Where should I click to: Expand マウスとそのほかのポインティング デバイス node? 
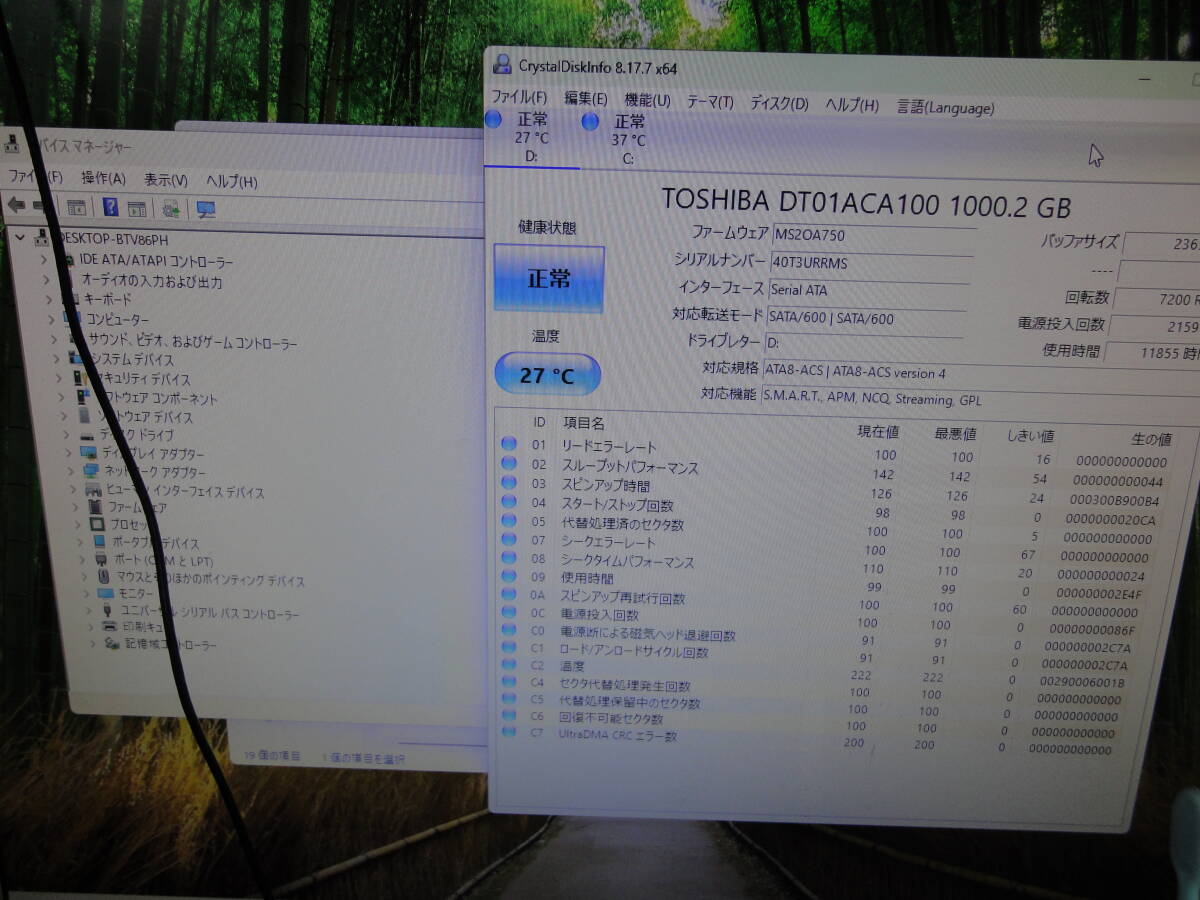[x=85, y=577]
